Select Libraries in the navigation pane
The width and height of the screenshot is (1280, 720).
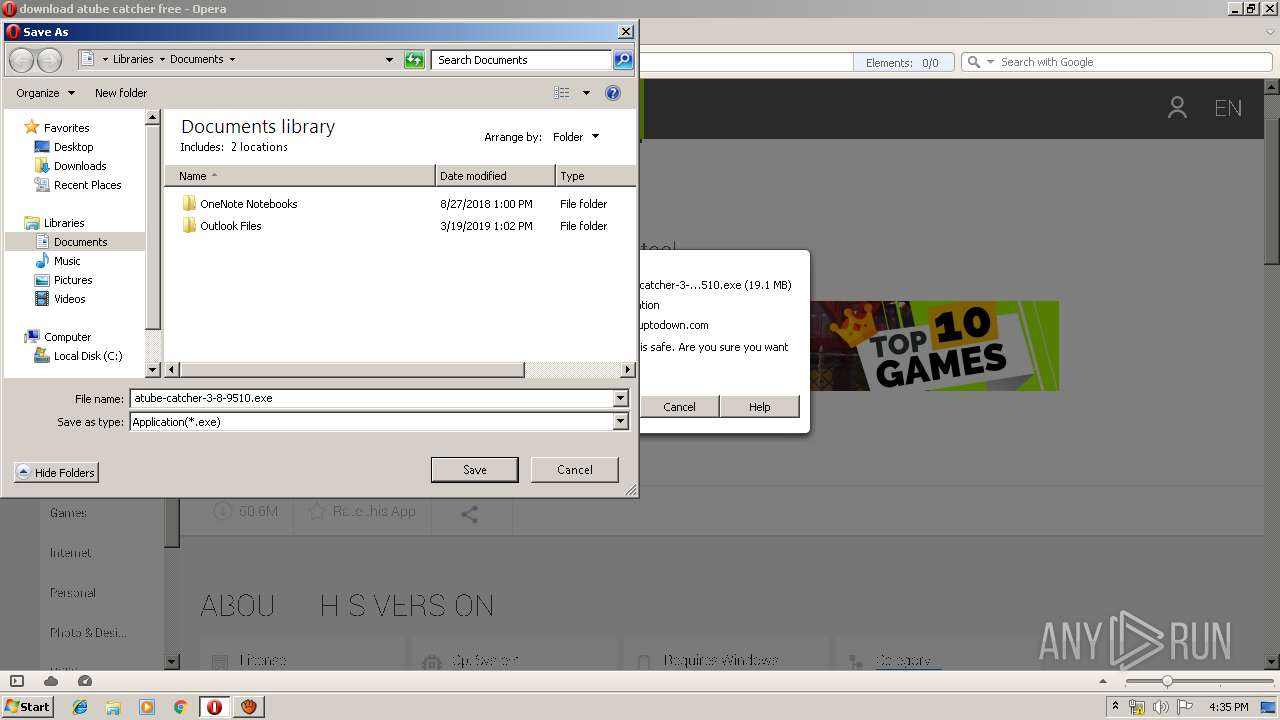[64, 223]
